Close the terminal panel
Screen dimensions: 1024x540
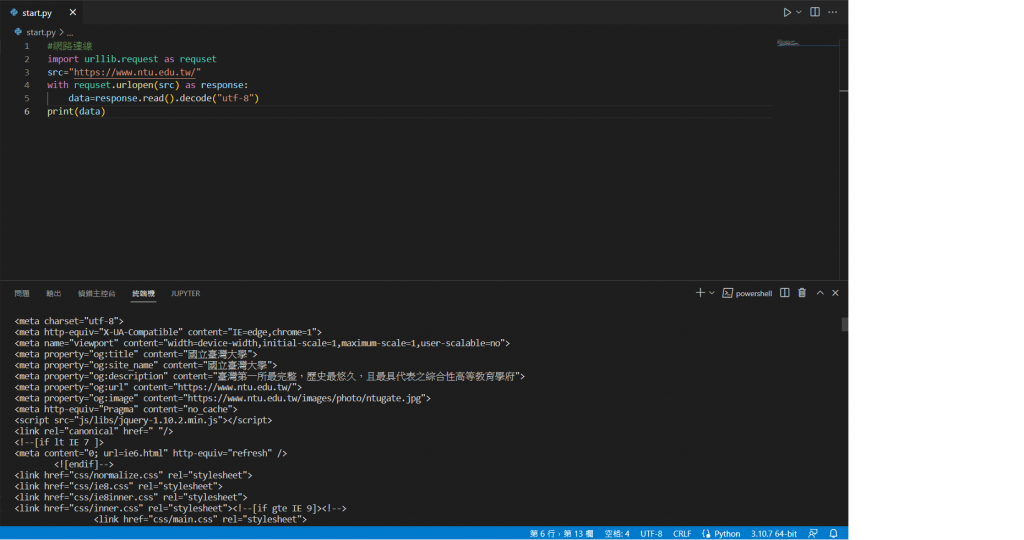coord(835,293)
